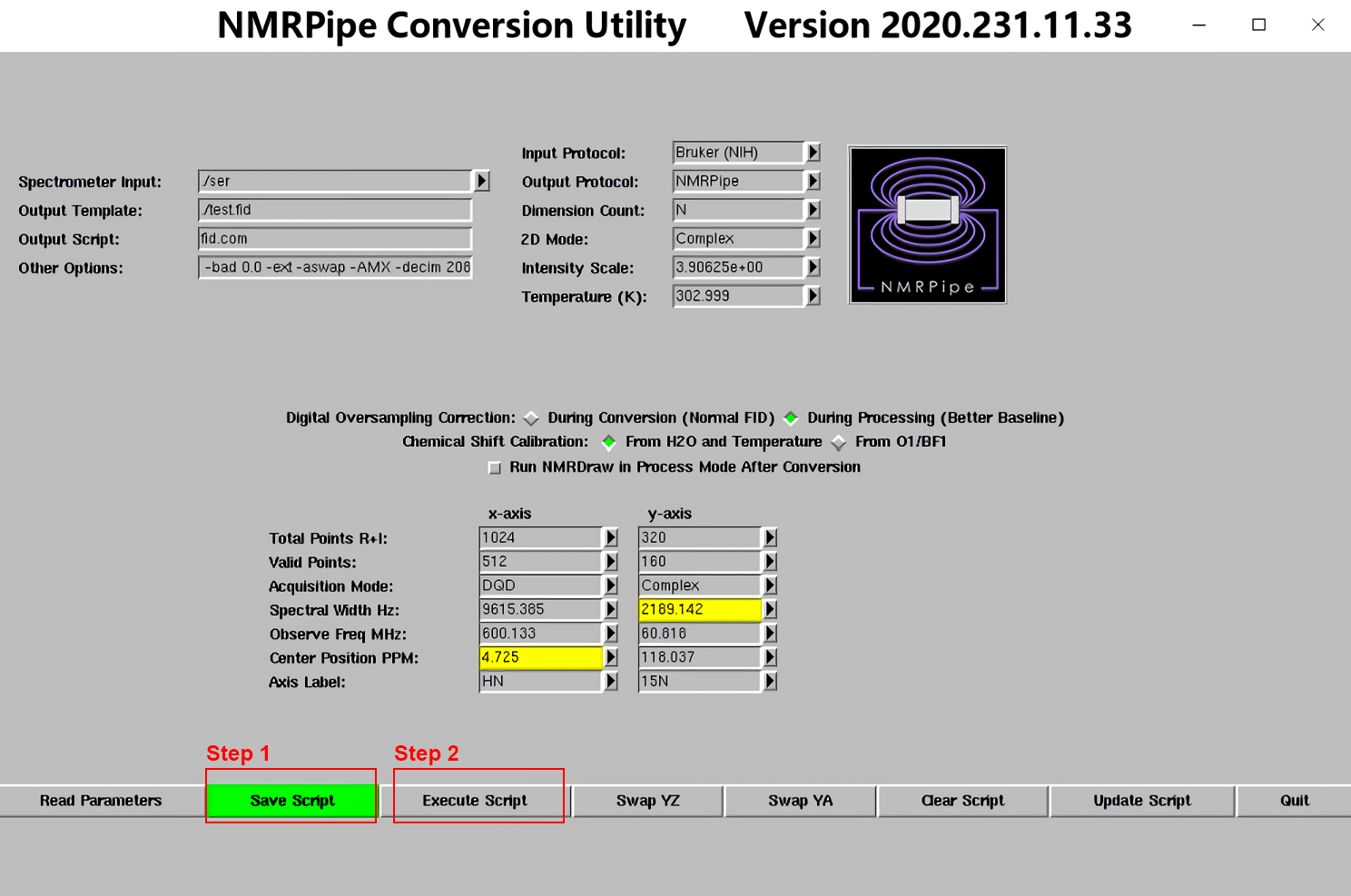Open y-axis Center Position arrow menu
The image size is (1351, 896).
(770, 657)
